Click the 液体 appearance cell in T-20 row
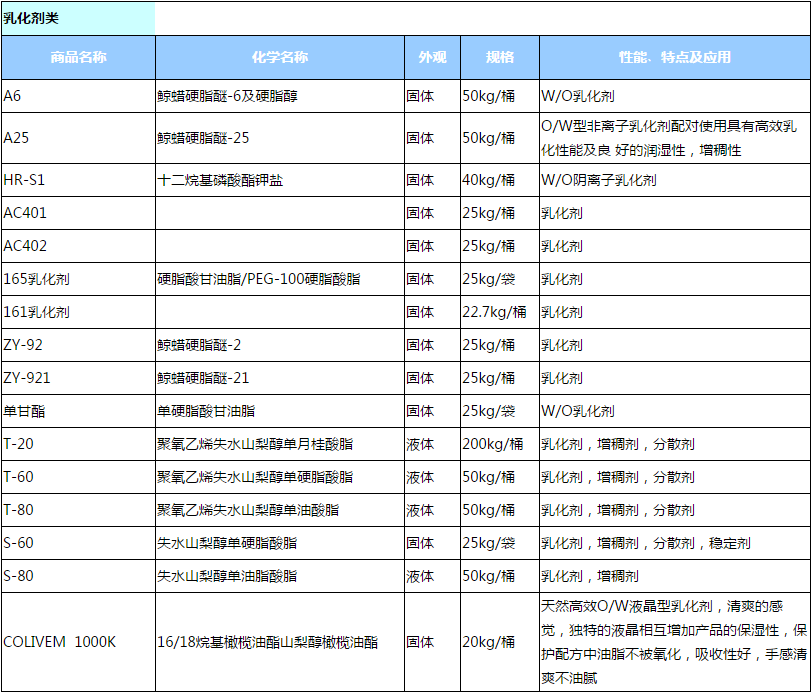Screen dimensions: 812x693 click(x=432, y=444)
